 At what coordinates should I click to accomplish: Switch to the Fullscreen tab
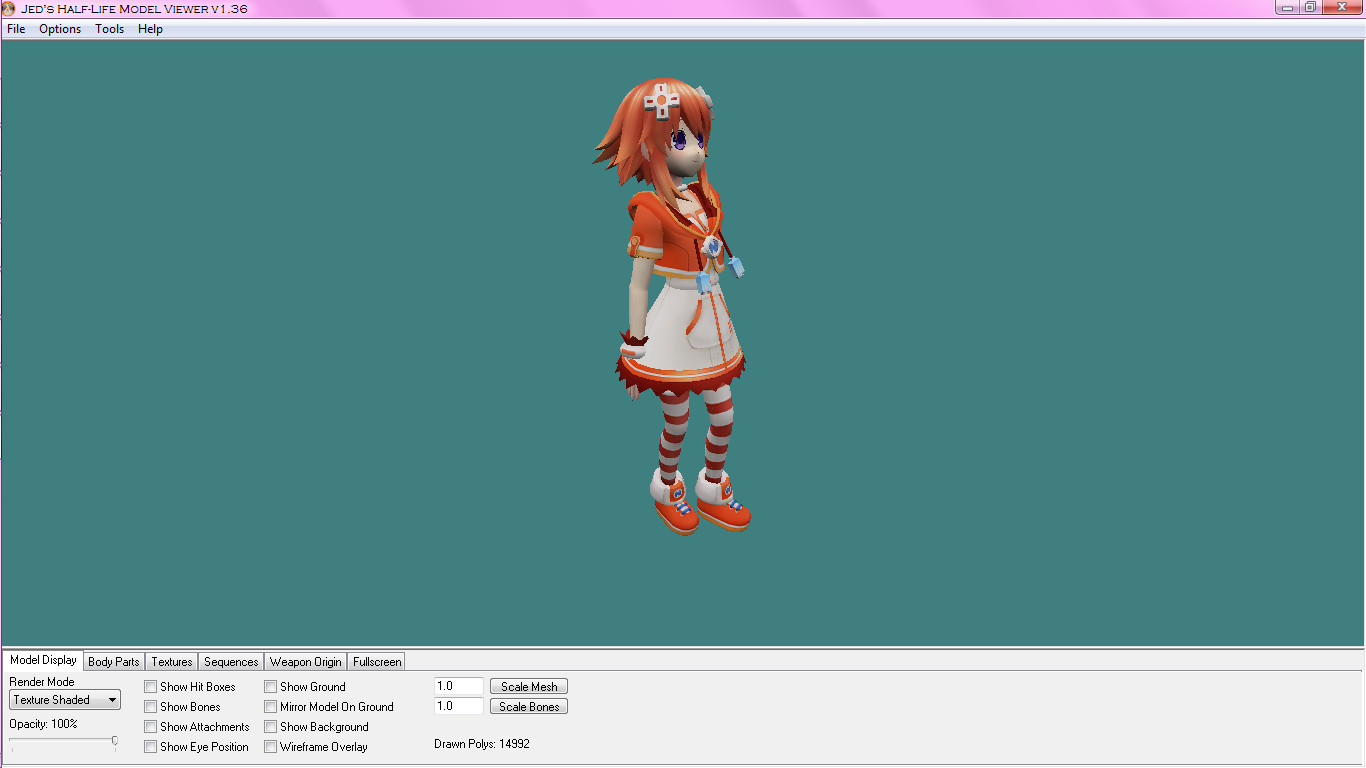376,661
